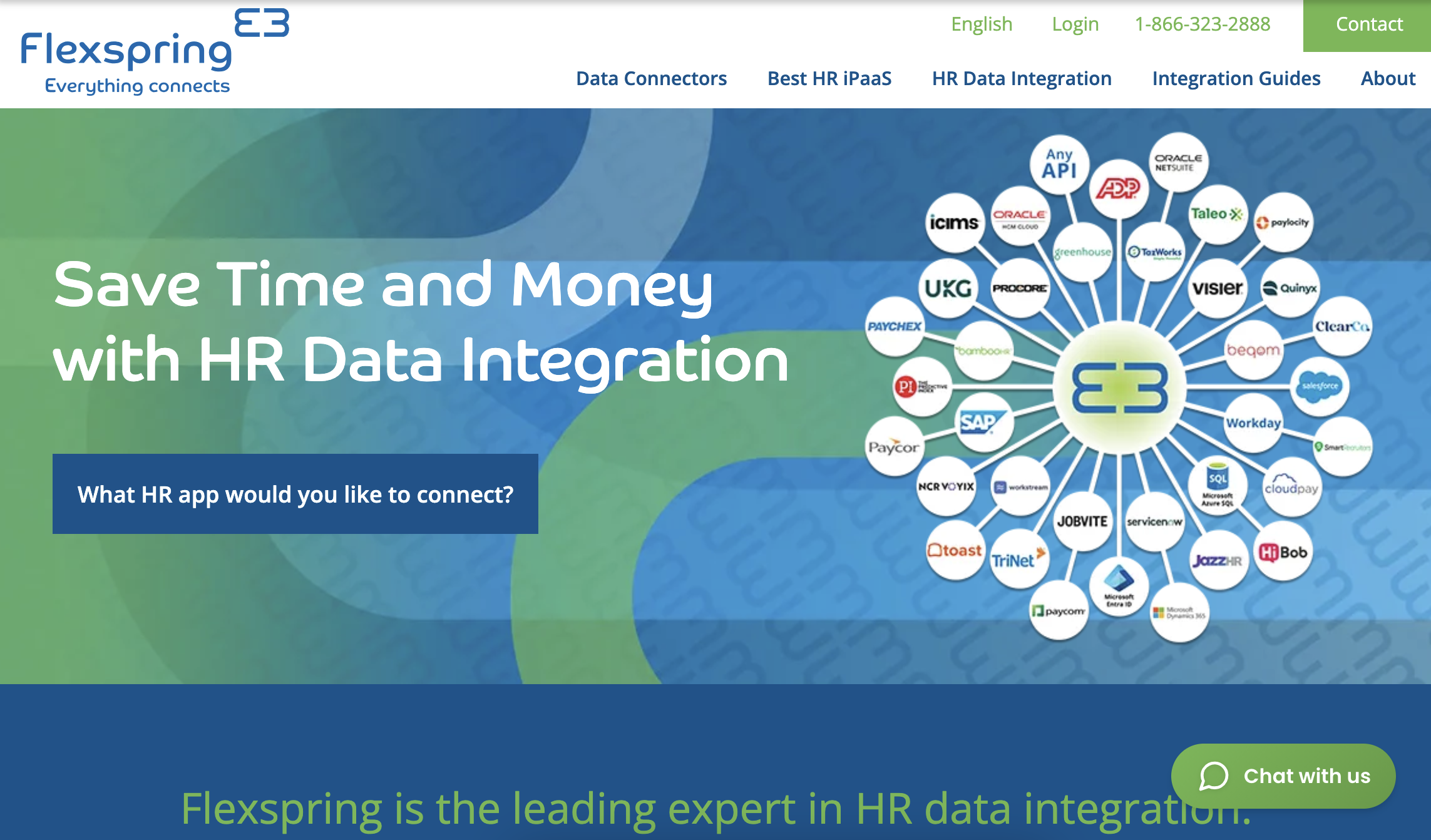
Task: Open the About menu
Action: click(1388, 79)
